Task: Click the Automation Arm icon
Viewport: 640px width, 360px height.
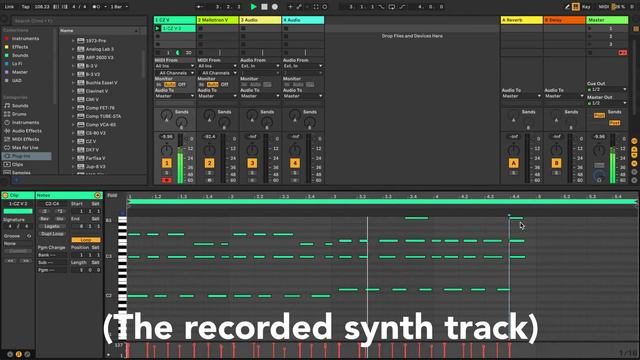Action: click(299, 7)
